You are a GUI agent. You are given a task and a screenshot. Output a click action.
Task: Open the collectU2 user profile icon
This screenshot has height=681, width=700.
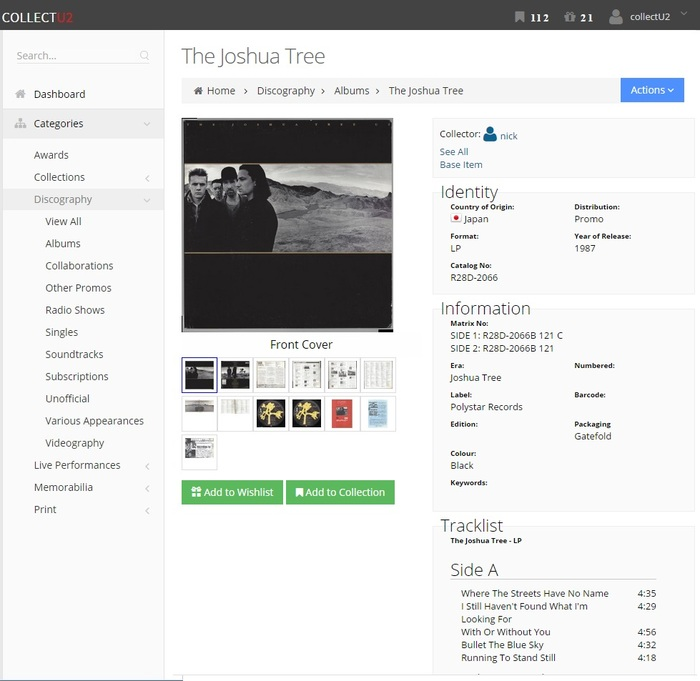[616, 17]
